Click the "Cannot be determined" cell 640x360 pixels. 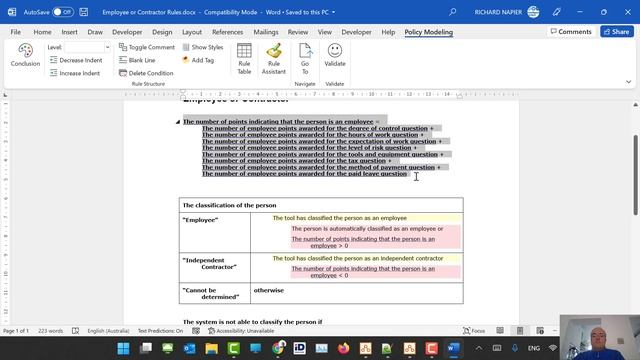tap(215, 293)
